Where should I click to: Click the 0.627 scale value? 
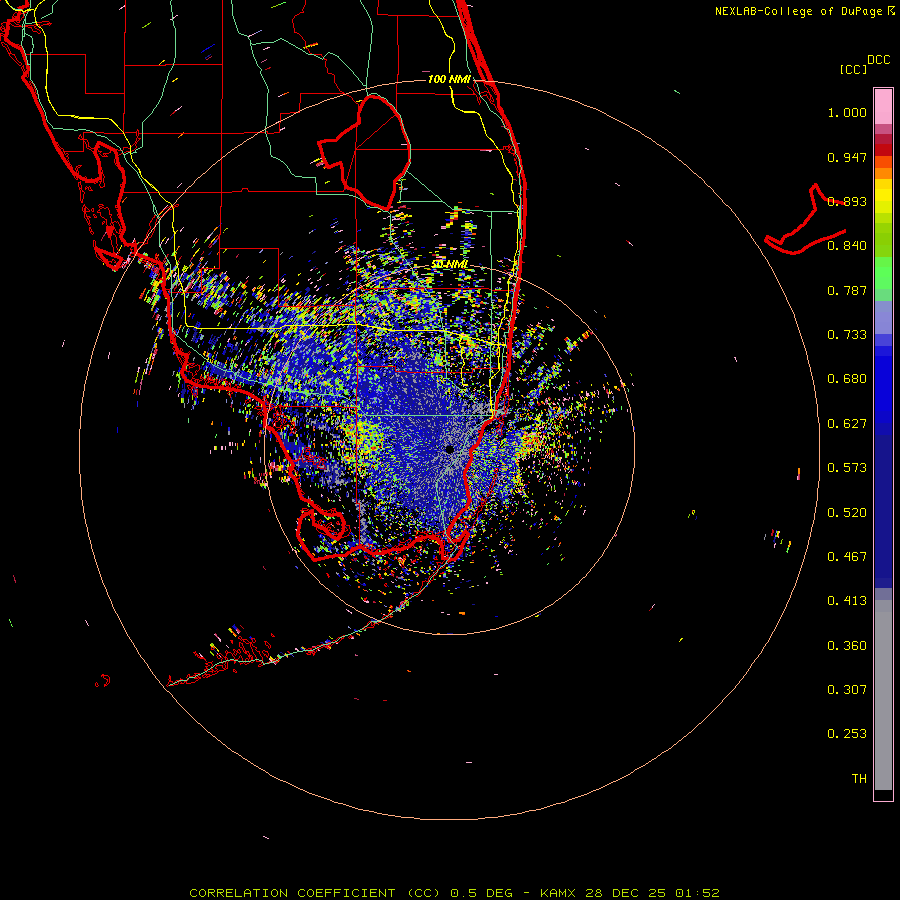tap(847, 424)
